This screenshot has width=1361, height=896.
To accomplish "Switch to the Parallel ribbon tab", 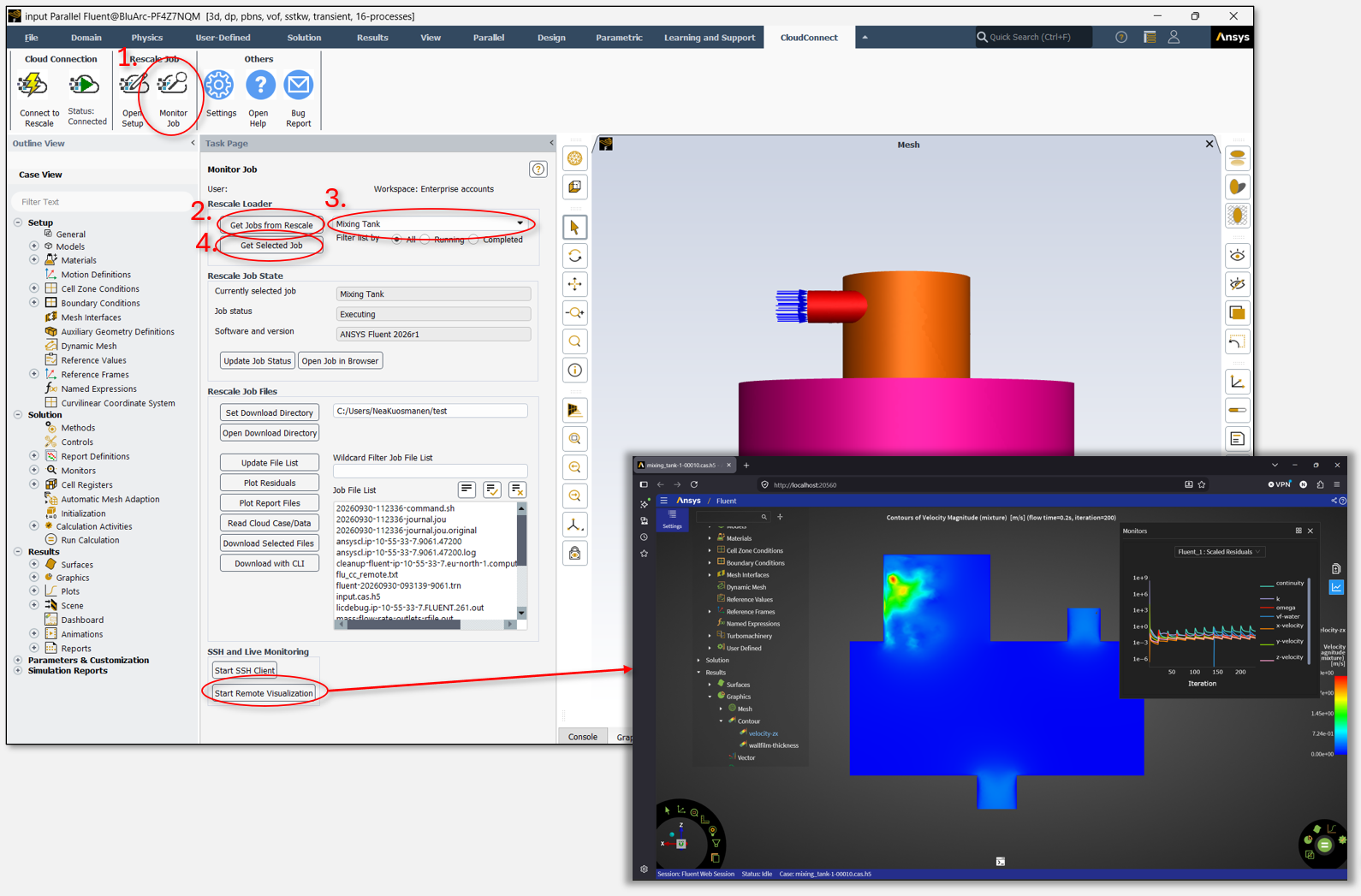I will coord(489,38).
